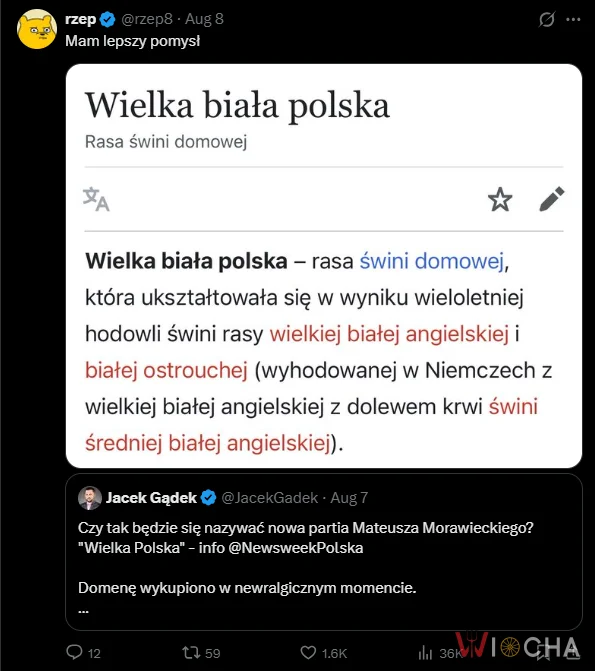Open the three-dot more options menu

click(573, 19)
